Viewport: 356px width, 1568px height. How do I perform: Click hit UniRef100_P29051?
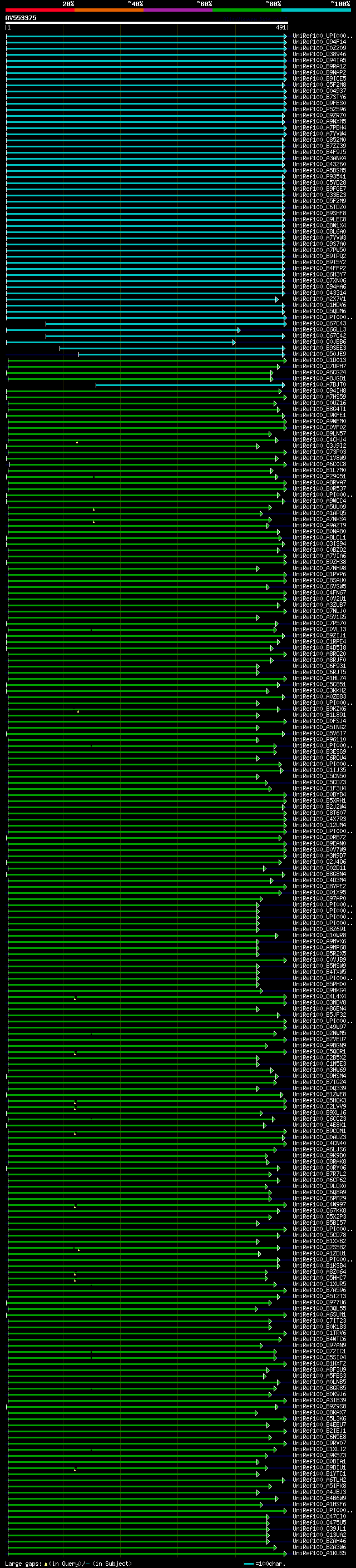point(319,477)
